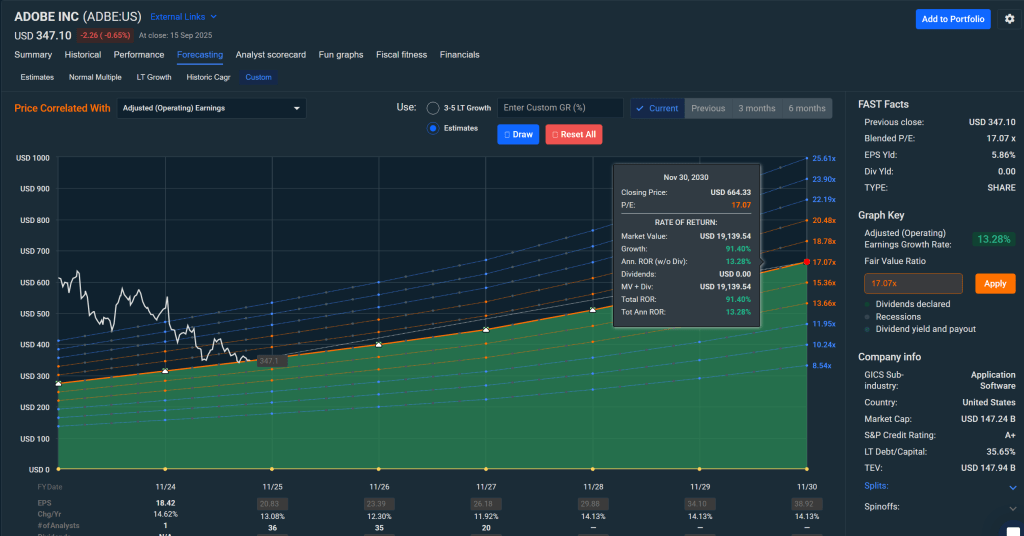Expand the Splits section chevron
1024x536 pixels.
coord(1014,487)
